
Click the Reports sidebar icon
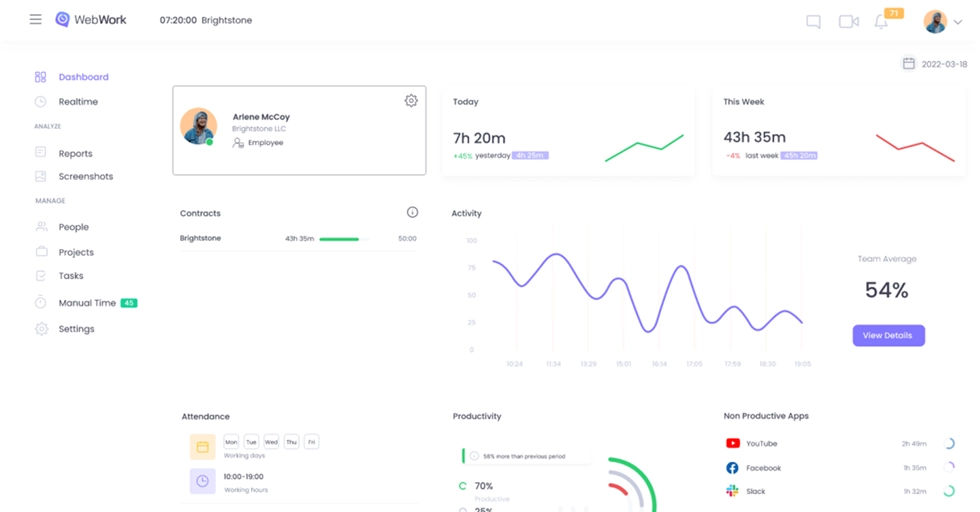click(x=41, y=152)
